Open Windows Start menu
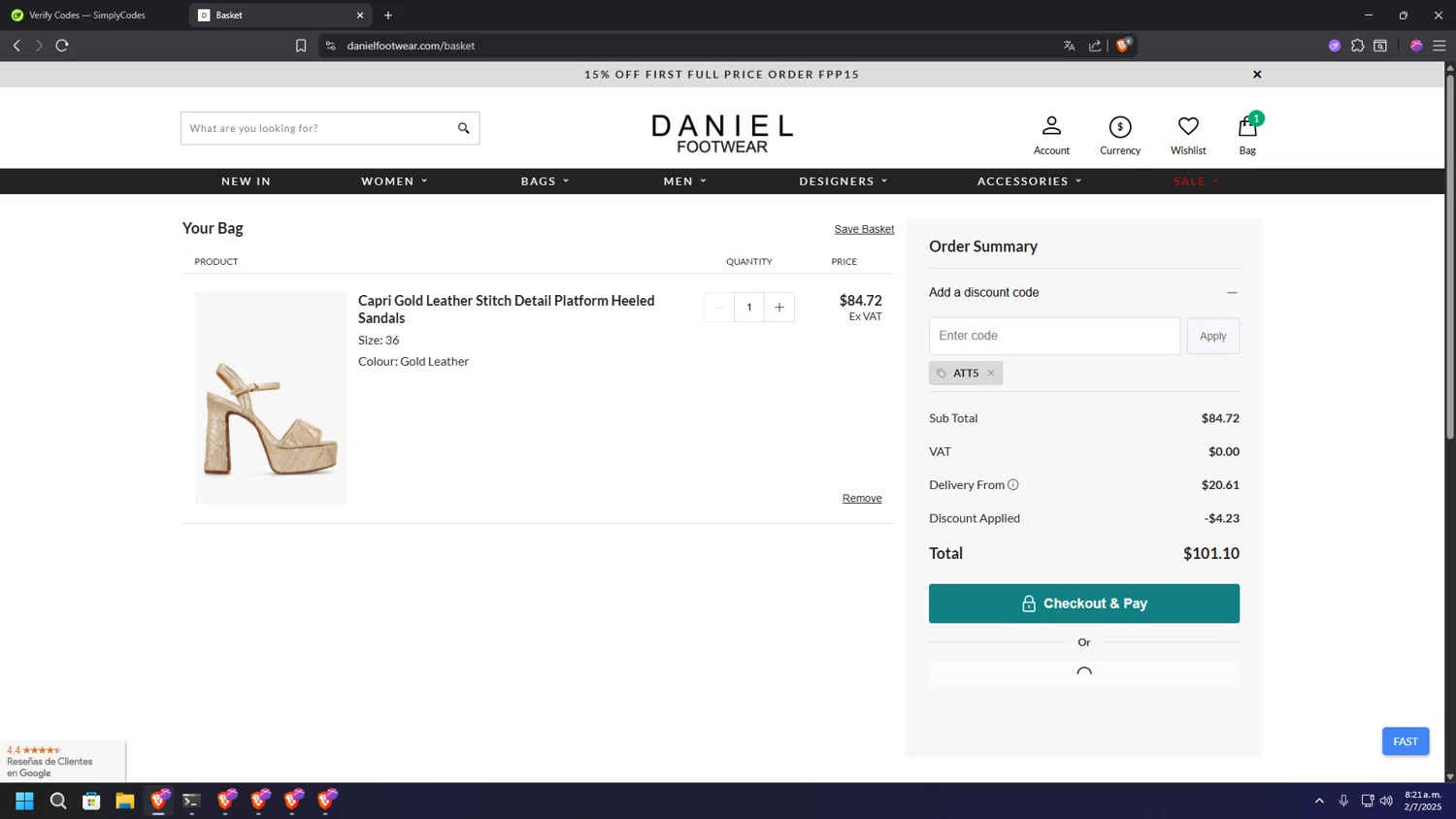Viewport: 1456px width, 819px height. click(25, 801)
